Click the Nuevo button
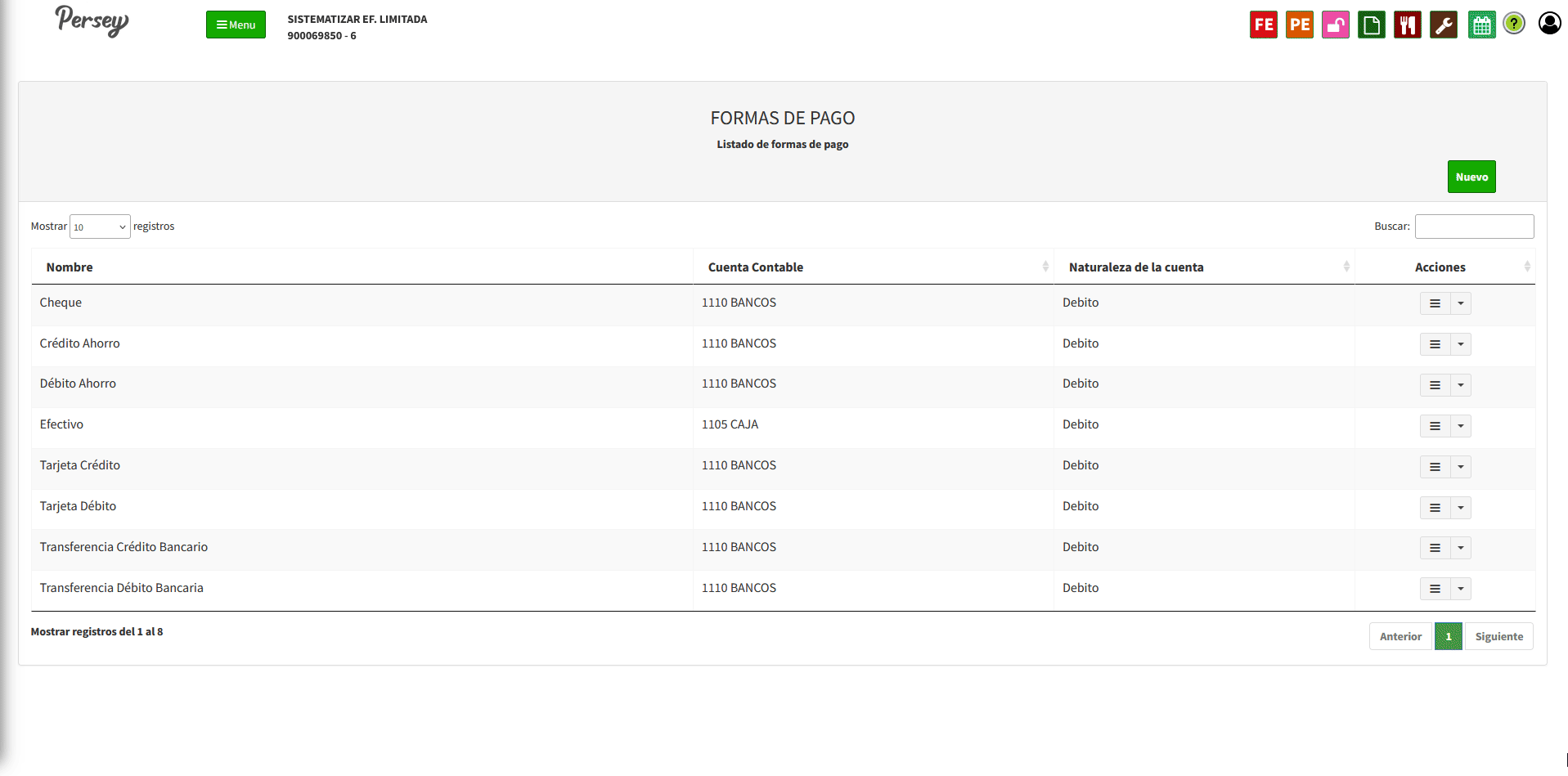 (1471, 177)
